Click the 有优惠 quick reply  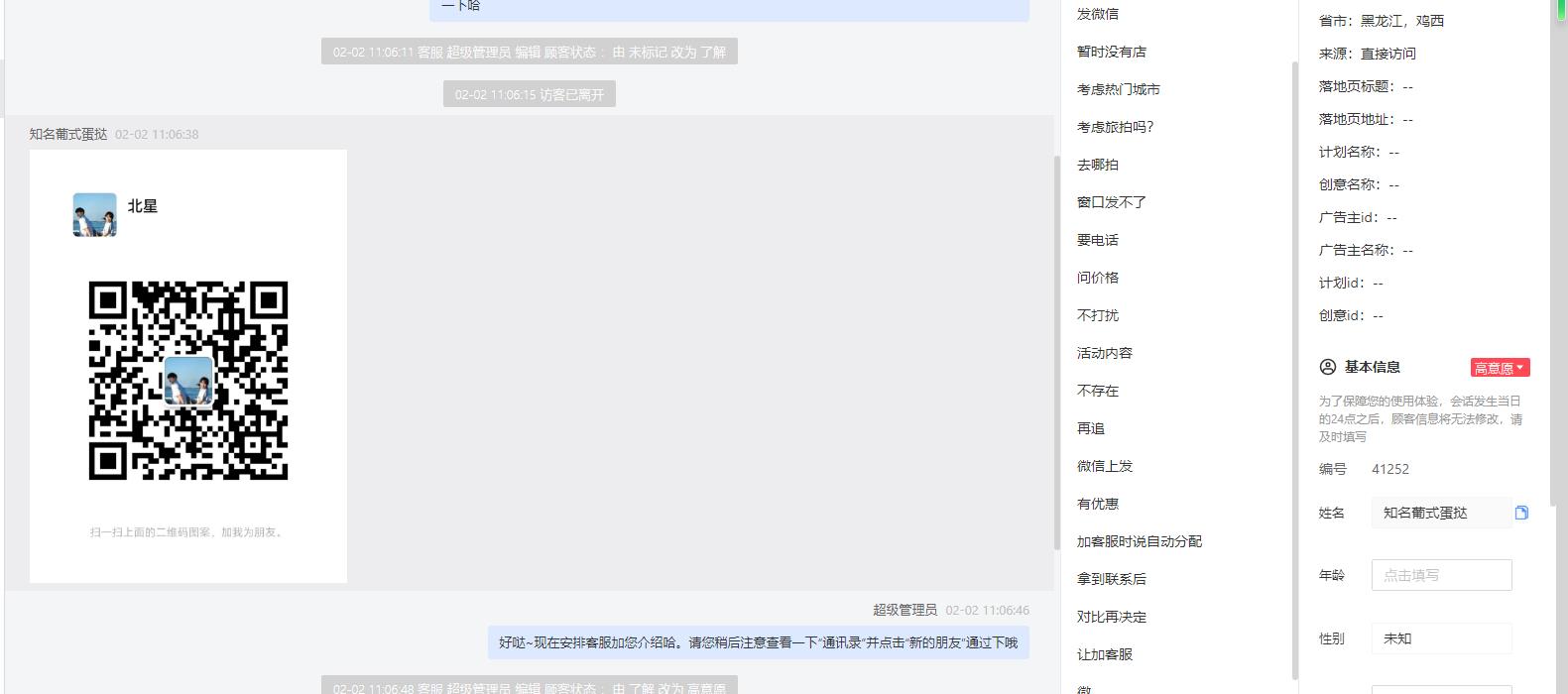(1098, 504)
